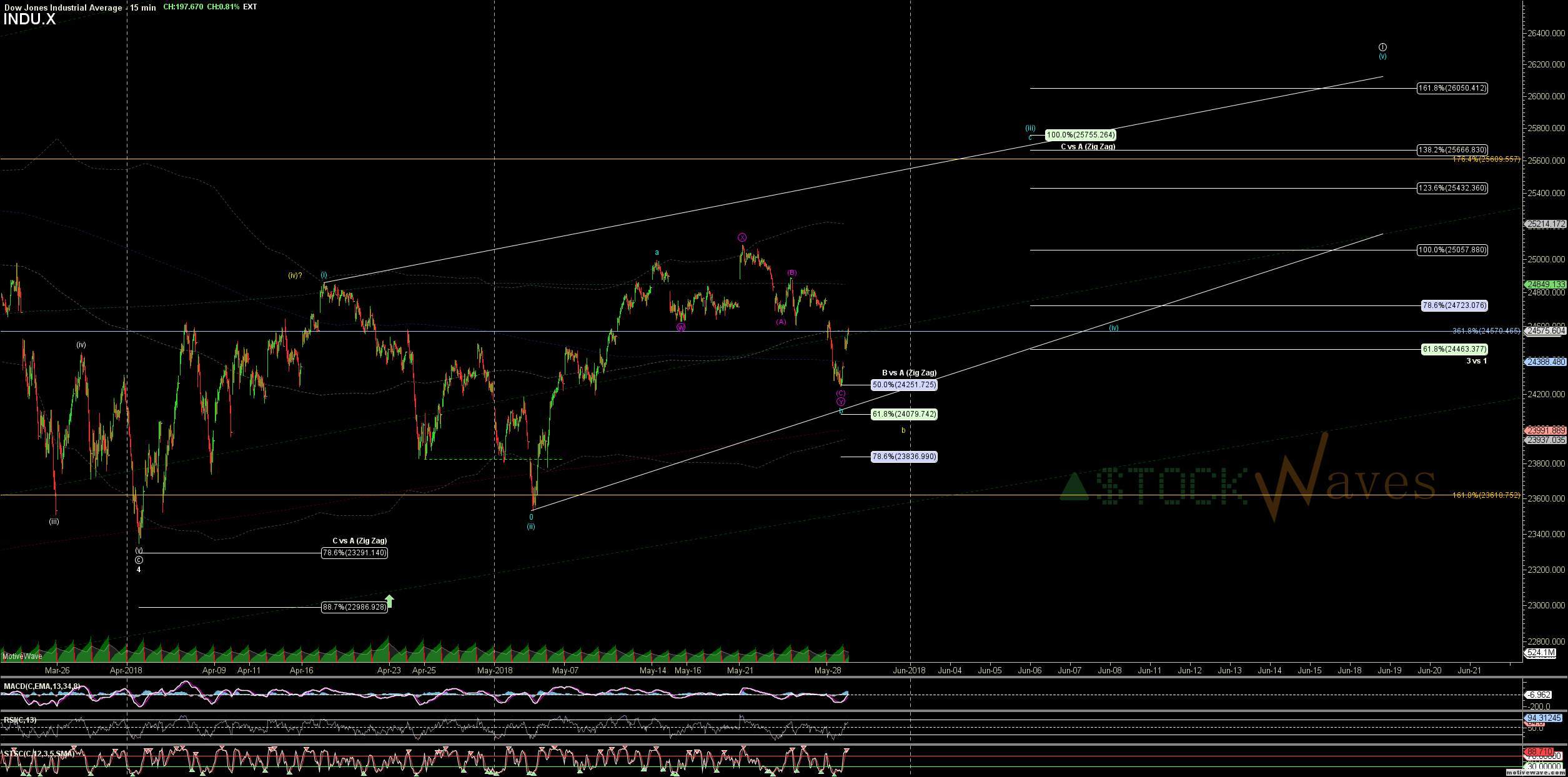
Task: Click the Mar-26 date axis label
Action: pyautogui.click(x=57, y=670)
